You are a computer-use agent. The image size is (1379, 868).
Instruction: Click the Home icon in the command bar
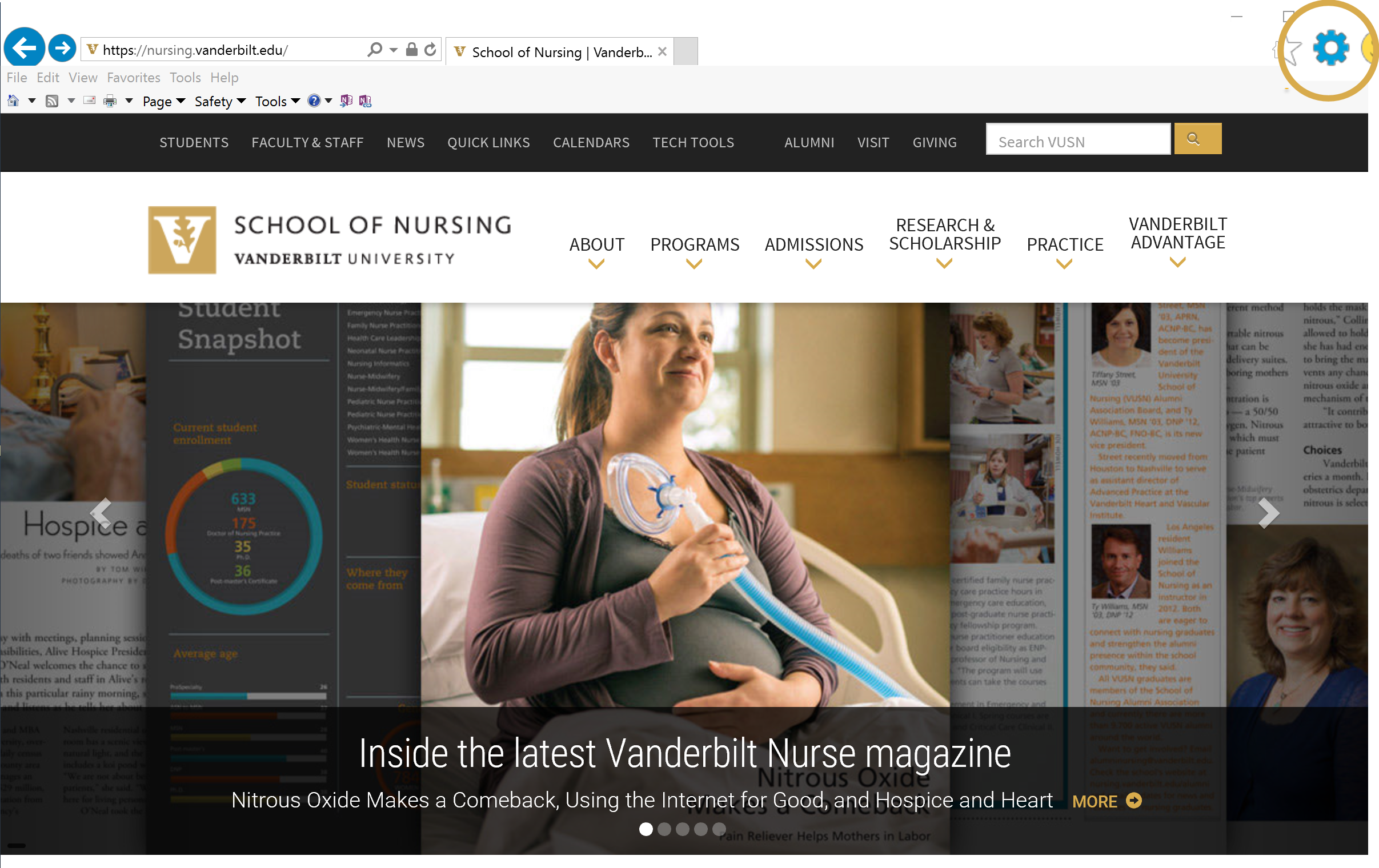[13, 101]
